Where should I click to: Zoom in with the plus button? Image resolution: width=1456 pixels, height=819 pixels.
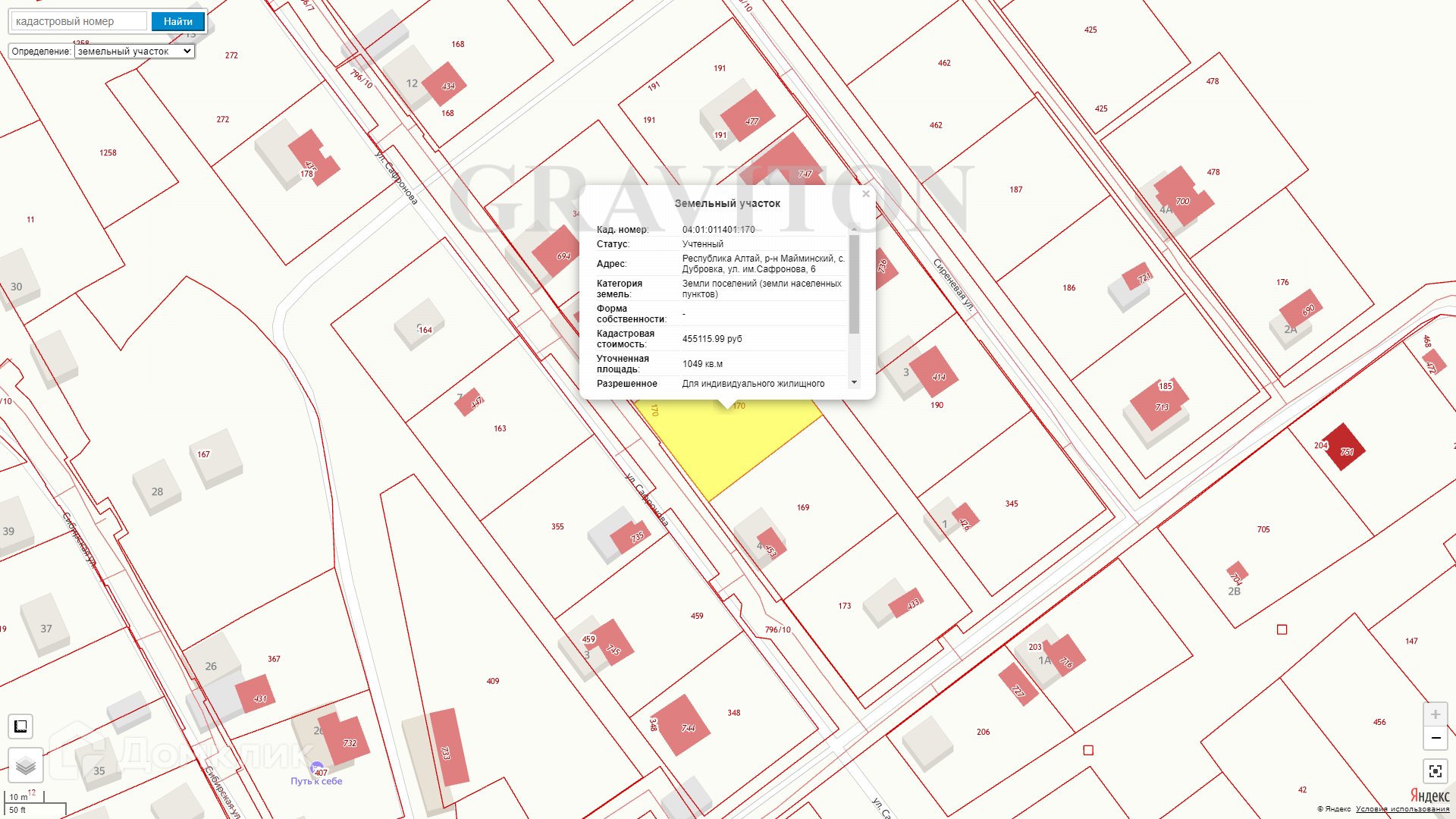[x=1435, y=714]
